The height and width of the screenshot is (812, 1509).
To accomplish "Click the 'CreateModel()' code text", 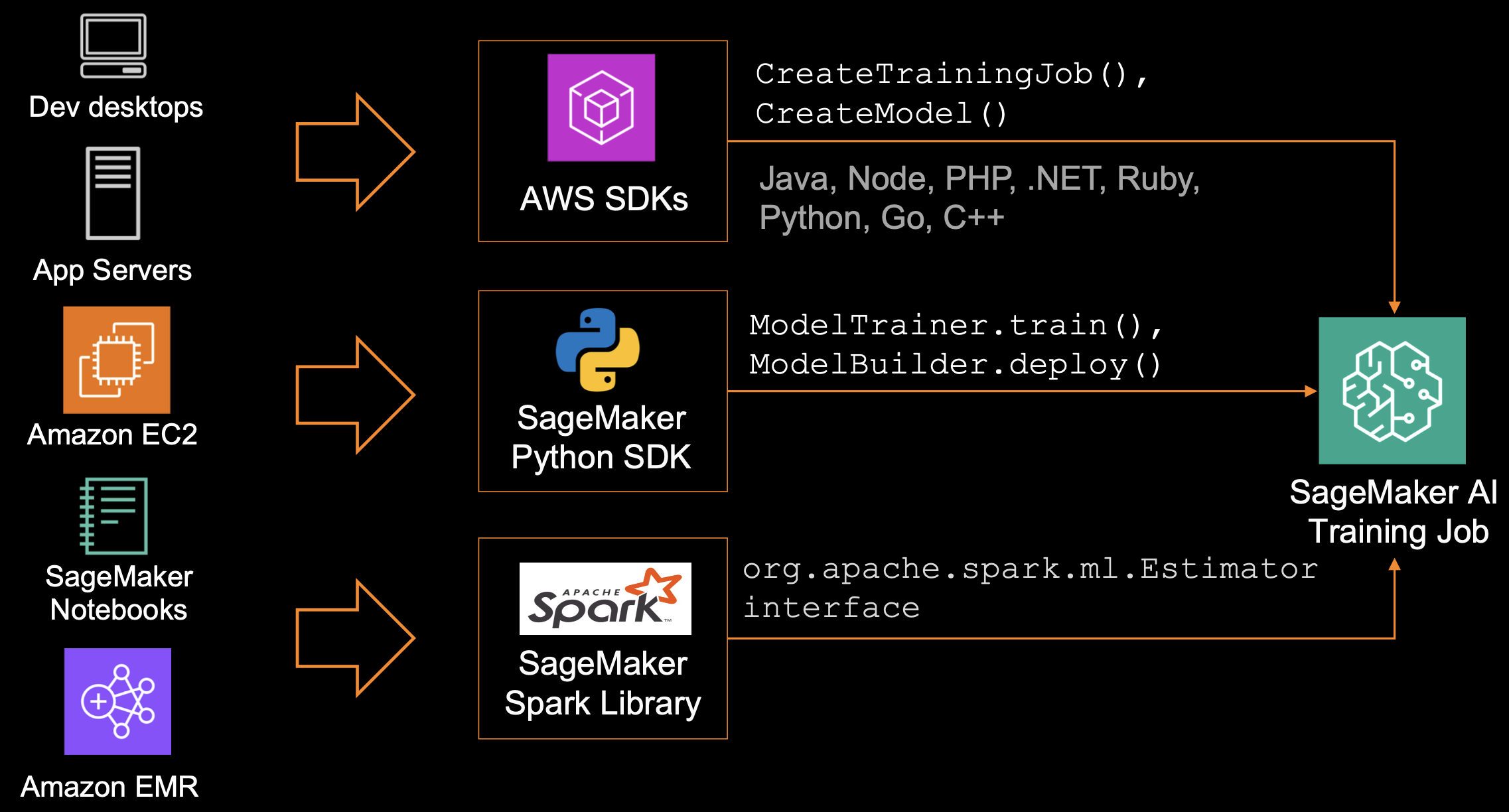I will [x=881, y=113].
